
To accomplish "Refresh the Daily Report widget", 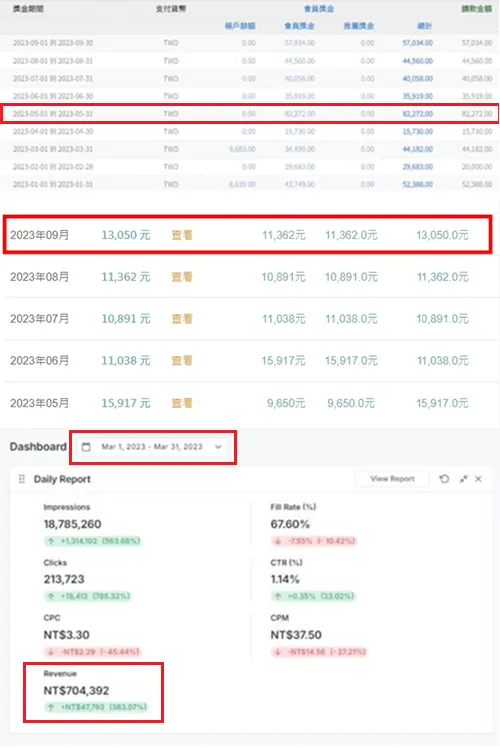I will tap(444, 479).
